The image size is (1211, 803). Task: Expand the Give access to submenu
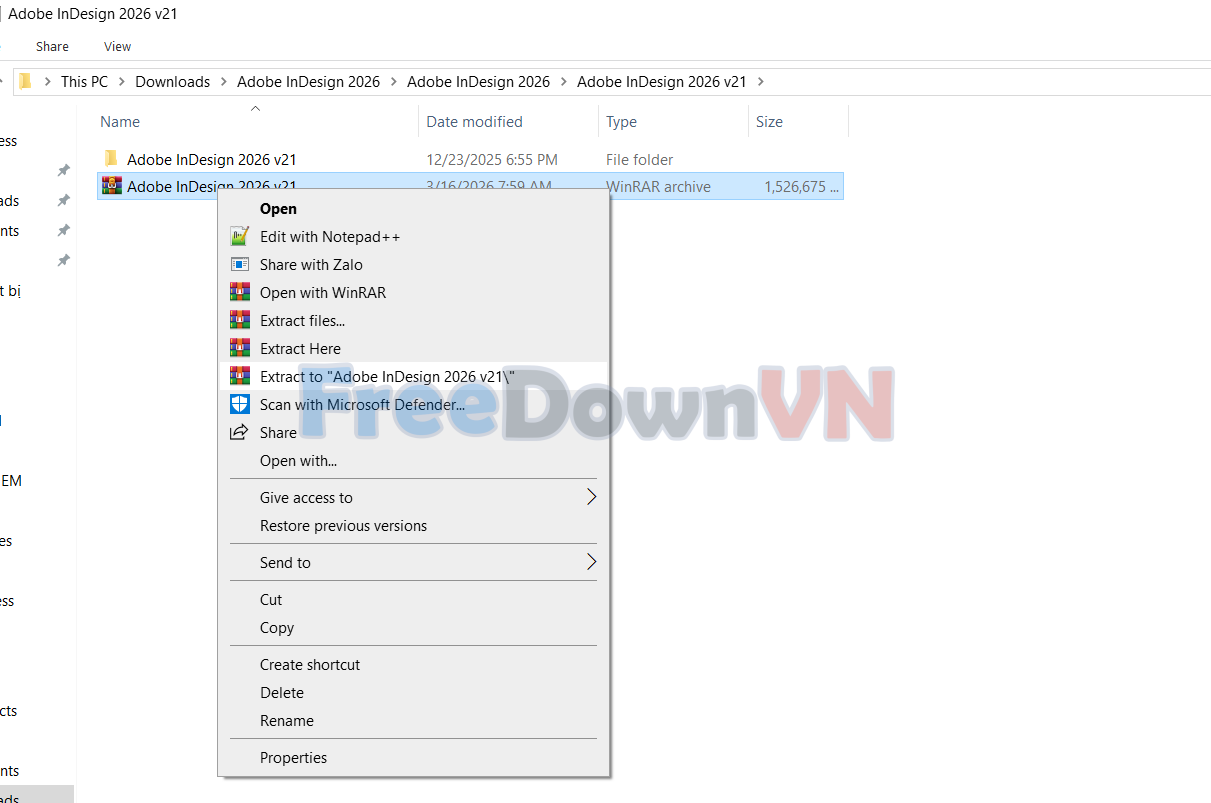[x=306, y=497]
